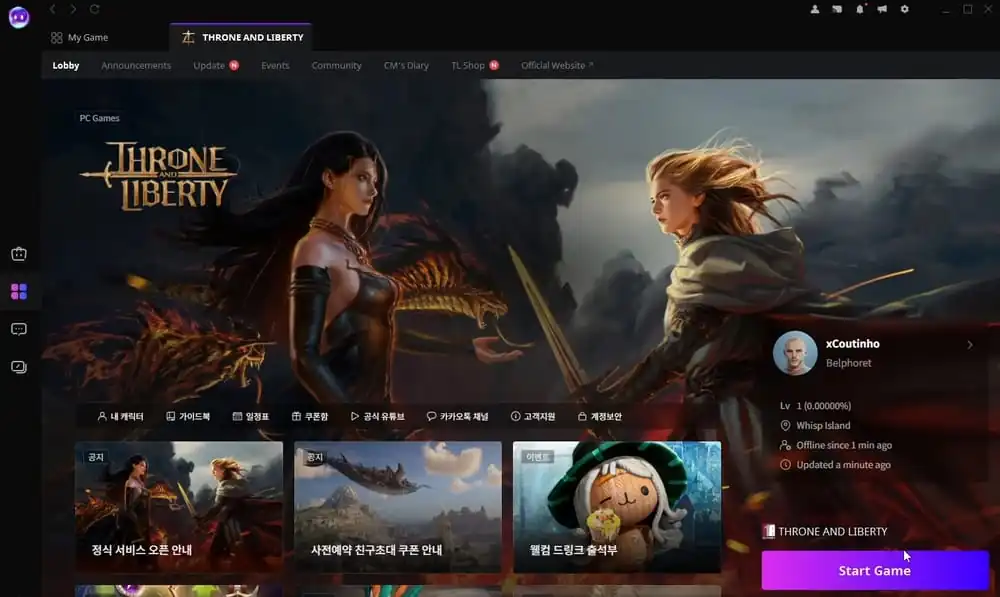
Task: Open the 웰컴 드링크 출석부 event card
Action: [617, 506]
